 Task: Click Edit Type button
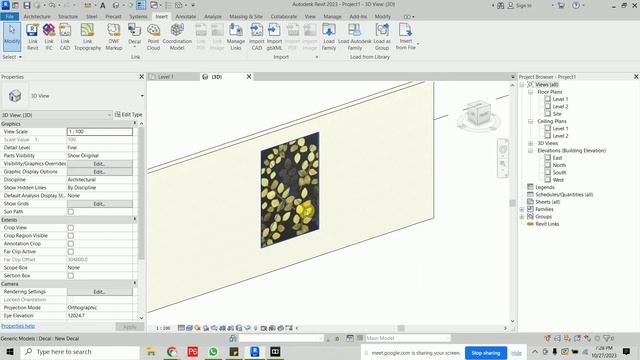129,115
